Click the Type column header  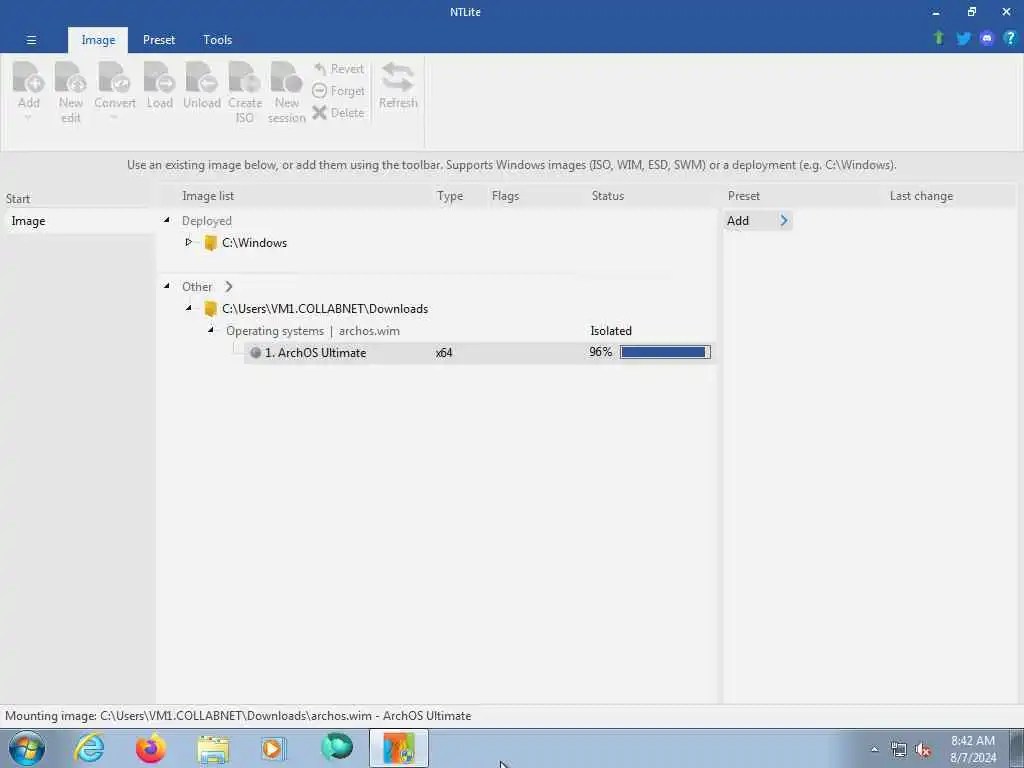point(450,196)
